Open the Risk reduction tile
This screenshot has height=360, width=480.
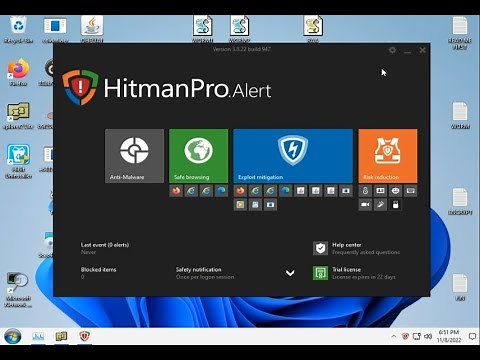388,156
